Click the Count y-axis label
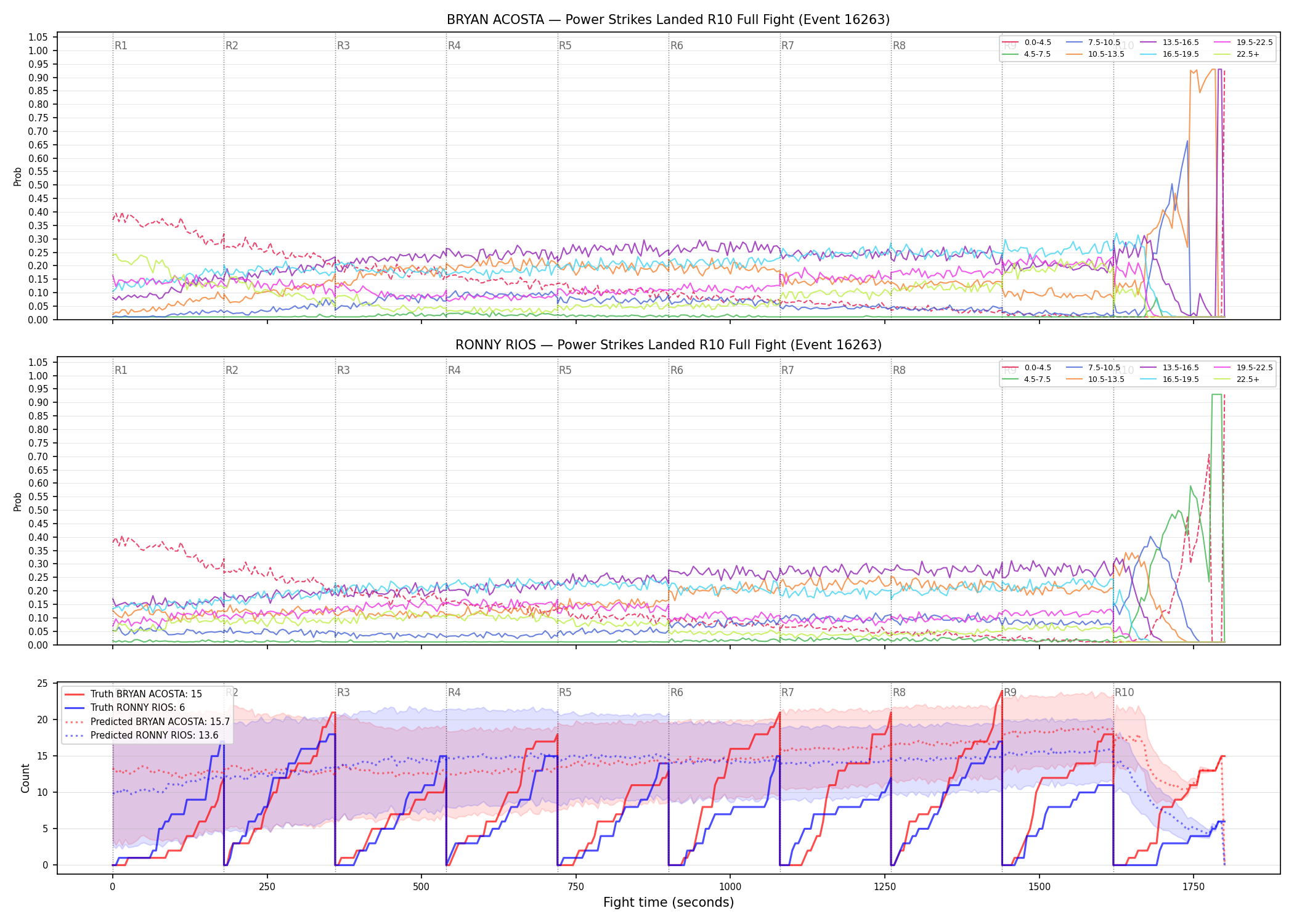Screen dimensions: 1294x924 click(25, 778)
